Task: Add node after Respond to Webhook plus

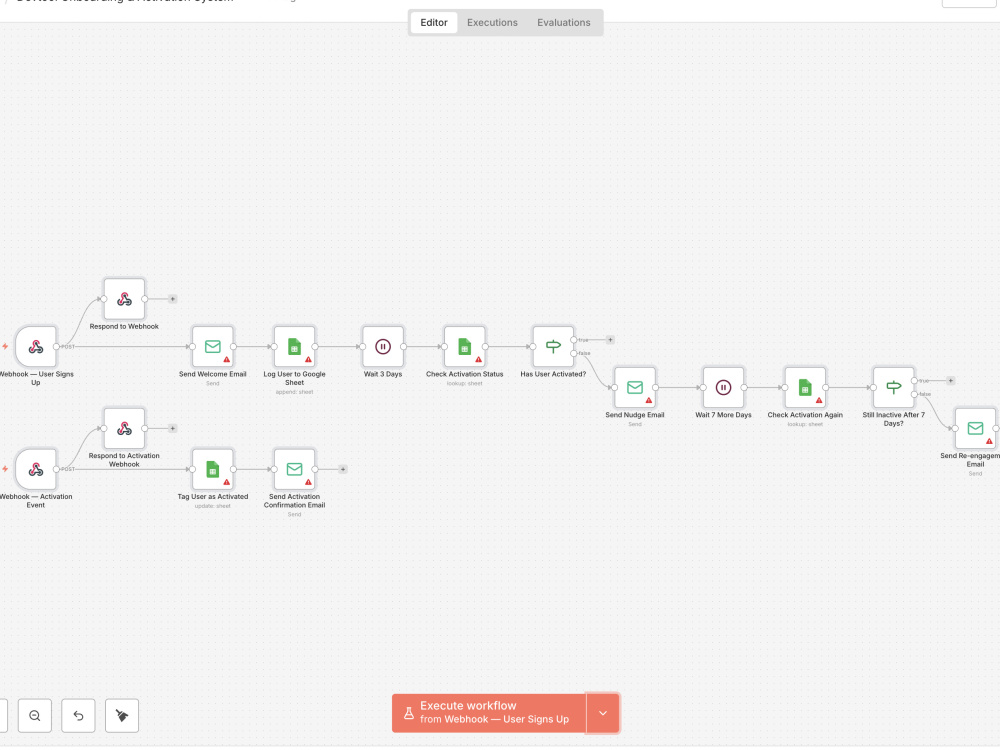Action: click(x=172, y=298)
